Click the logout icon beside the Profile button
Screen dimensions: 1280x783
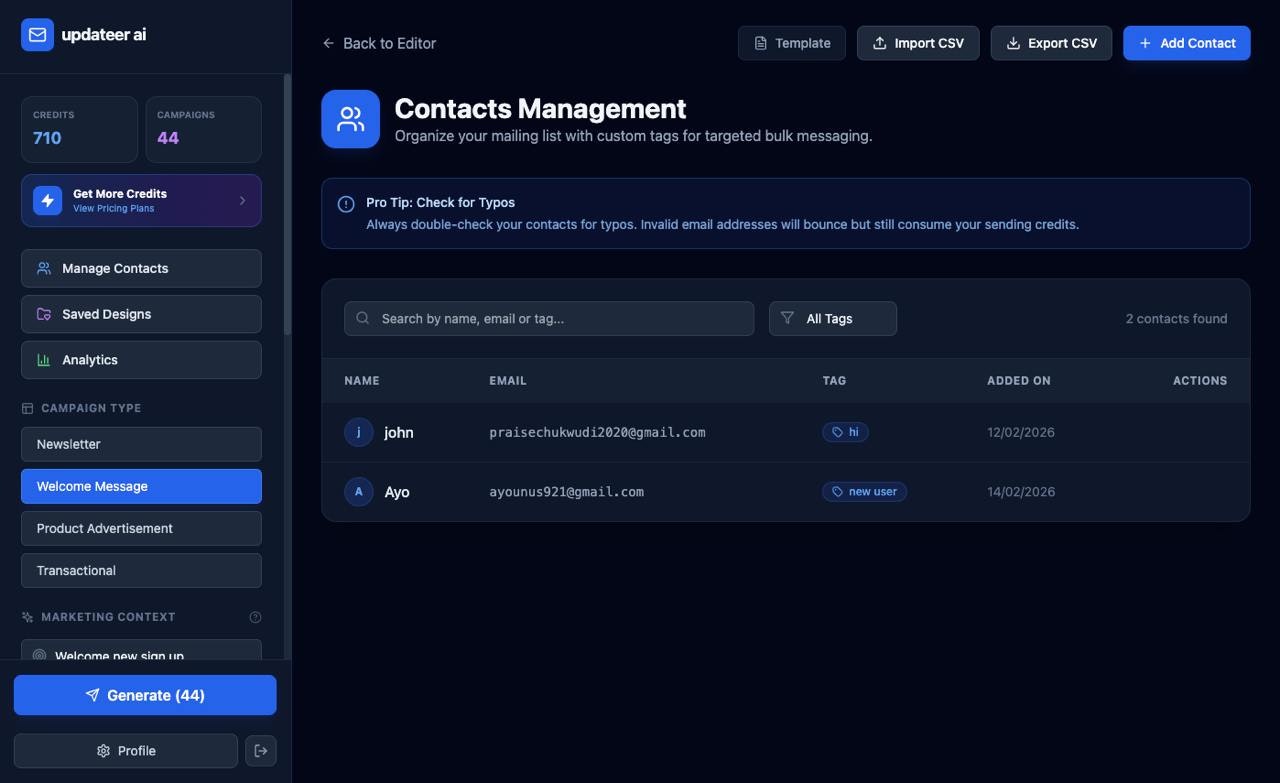click(x=260, y=750)
